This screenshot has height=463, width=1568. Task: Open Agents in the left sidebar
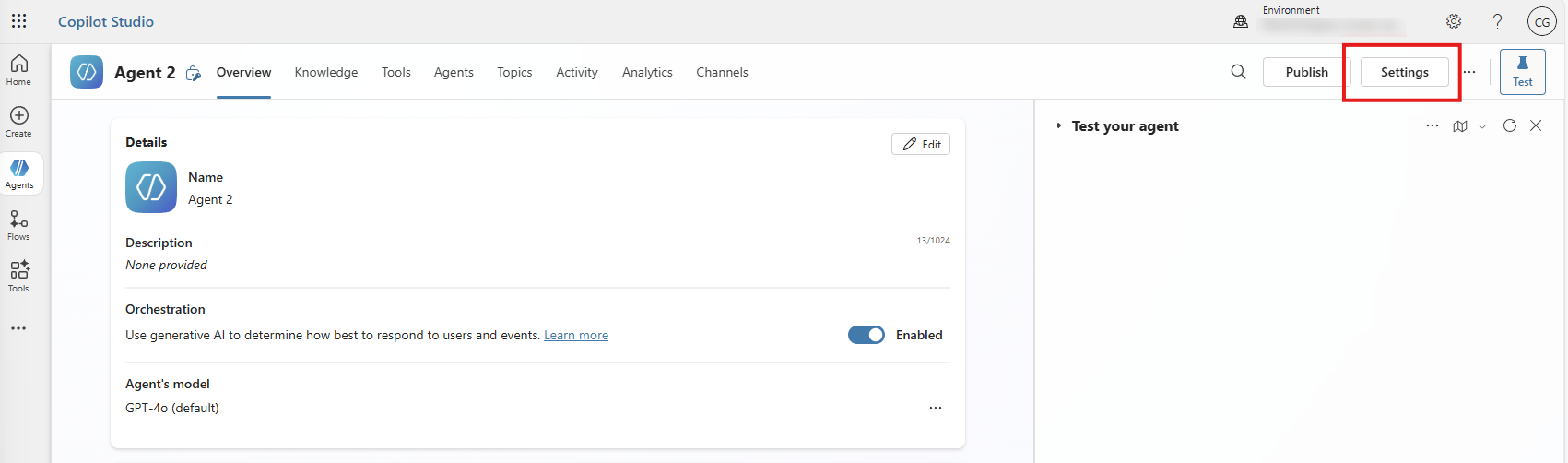[19, 172]
